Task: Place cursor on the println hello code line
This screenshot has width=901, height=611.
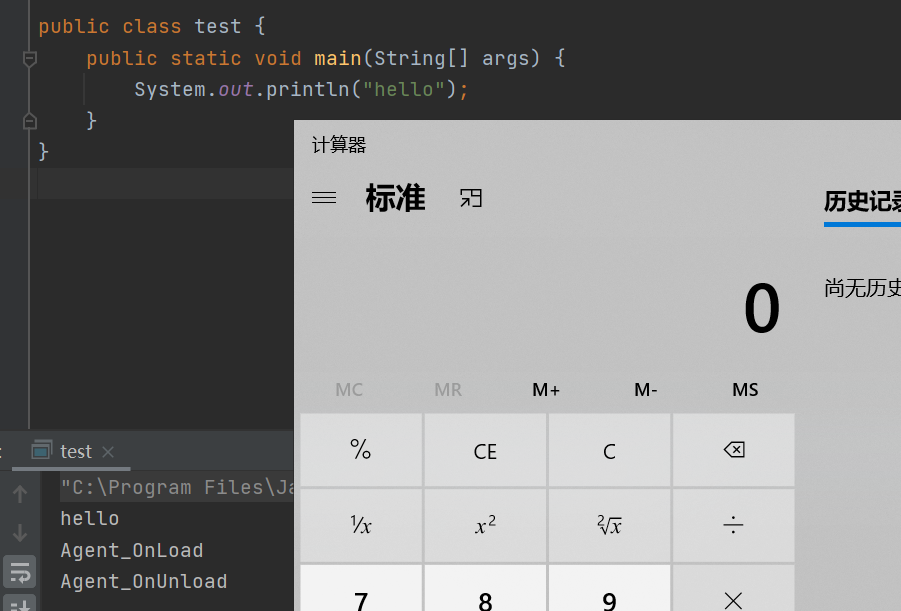Action: pos(301,90)
